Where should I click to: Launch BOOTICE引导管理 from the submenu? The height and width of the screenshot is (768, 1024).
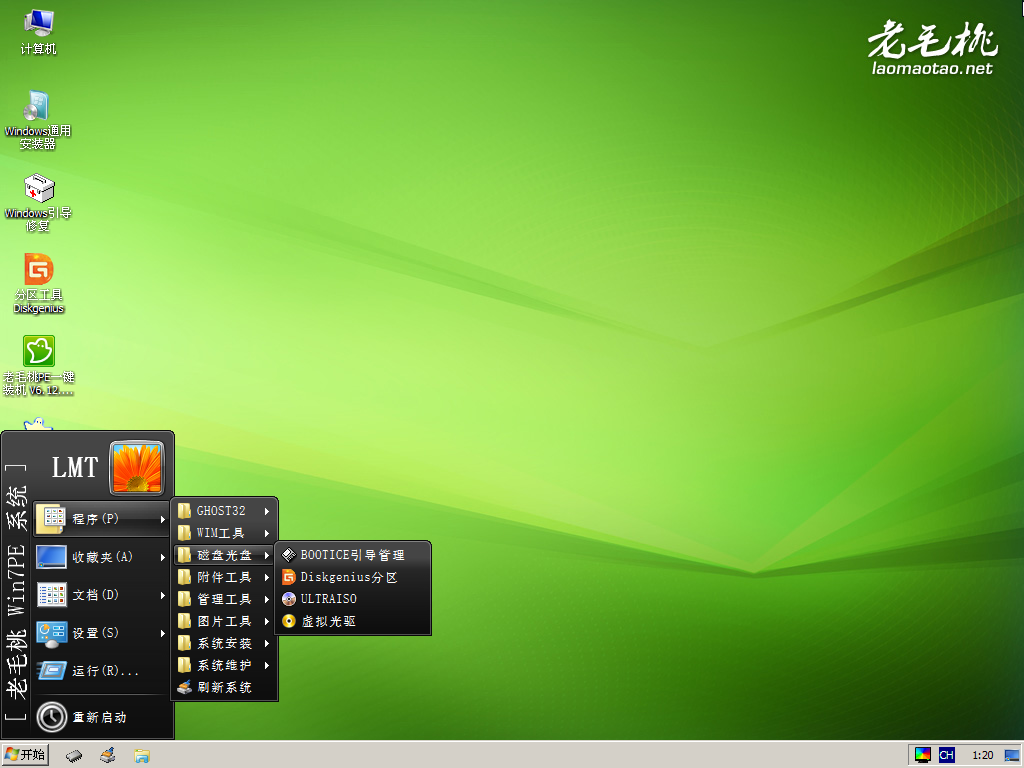tap(353, 555)
